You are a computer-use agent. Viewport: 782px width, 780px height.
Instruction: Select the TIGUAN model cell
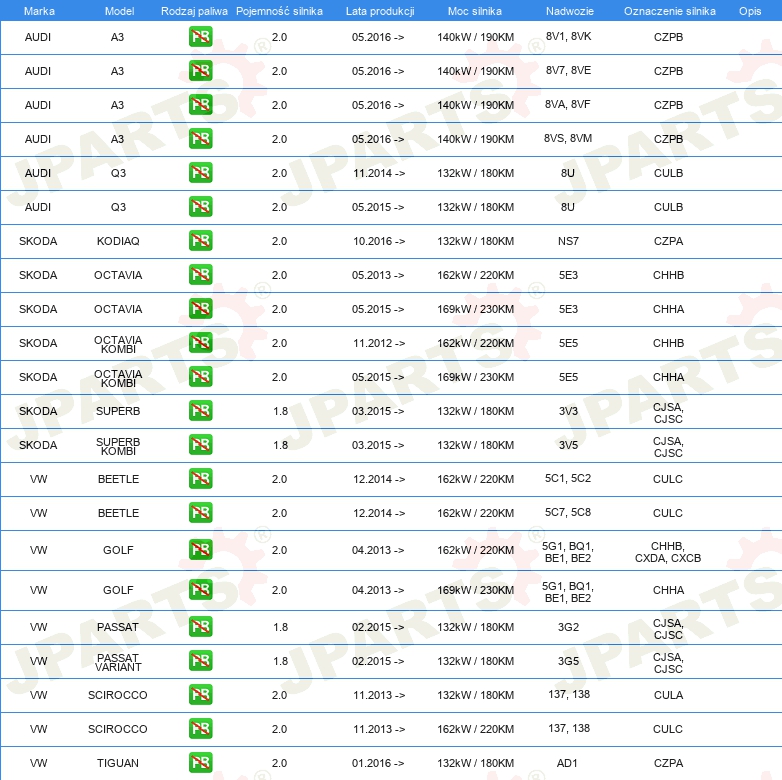click(x=118, y=763)
